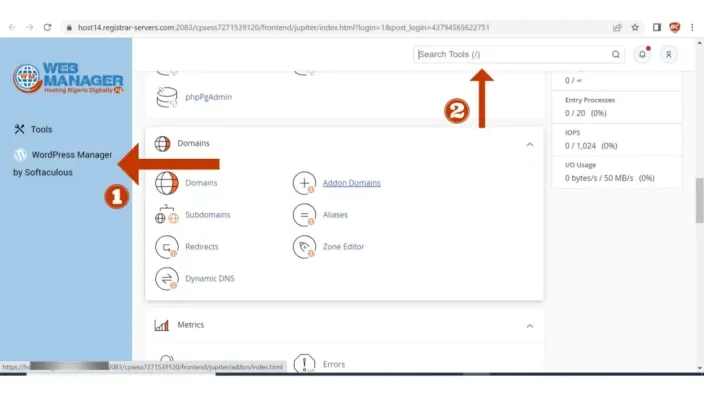704x396 pixels.
Task: Click the notifications bell icon
Action: point(642,54)
